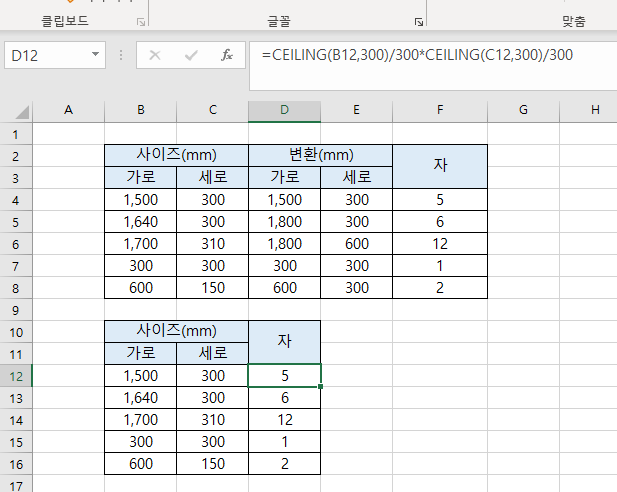Select cell F5 with value 6
This screenshot has width=617, height=492.
pyautogui.click(x=440, y=222)
